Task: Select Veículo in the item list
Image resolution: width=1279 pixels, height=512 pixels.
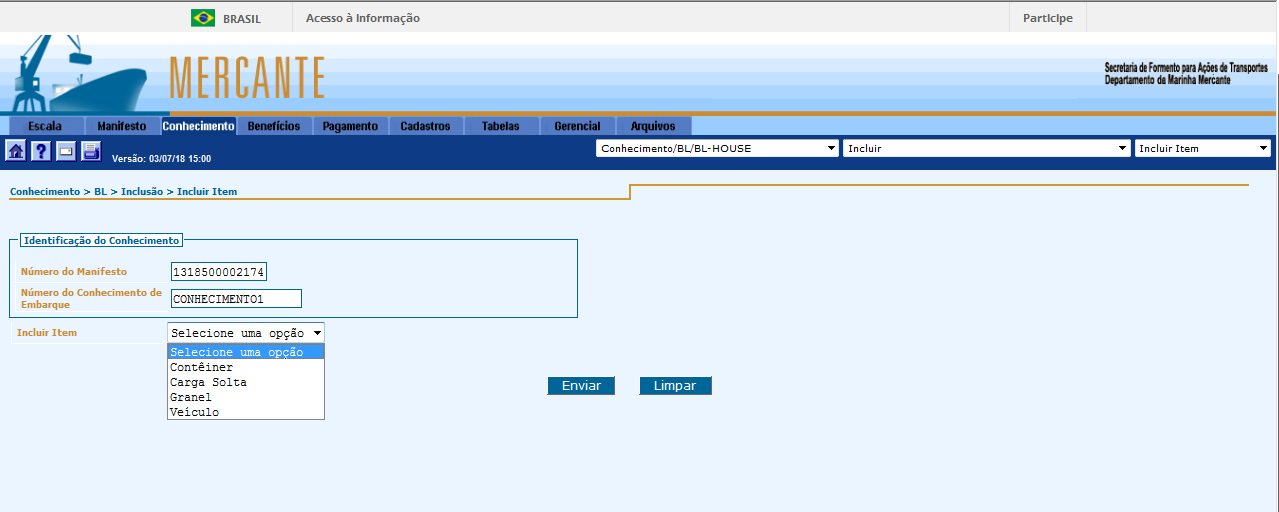Action: (194, 412)
